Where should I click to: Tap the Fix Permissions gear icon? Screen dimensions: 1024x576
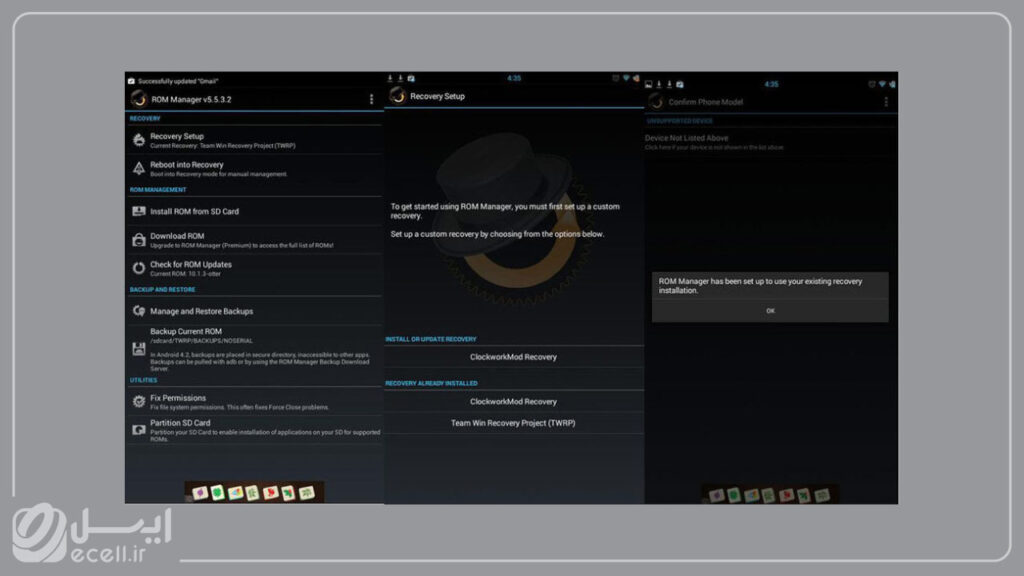(139, 402)
